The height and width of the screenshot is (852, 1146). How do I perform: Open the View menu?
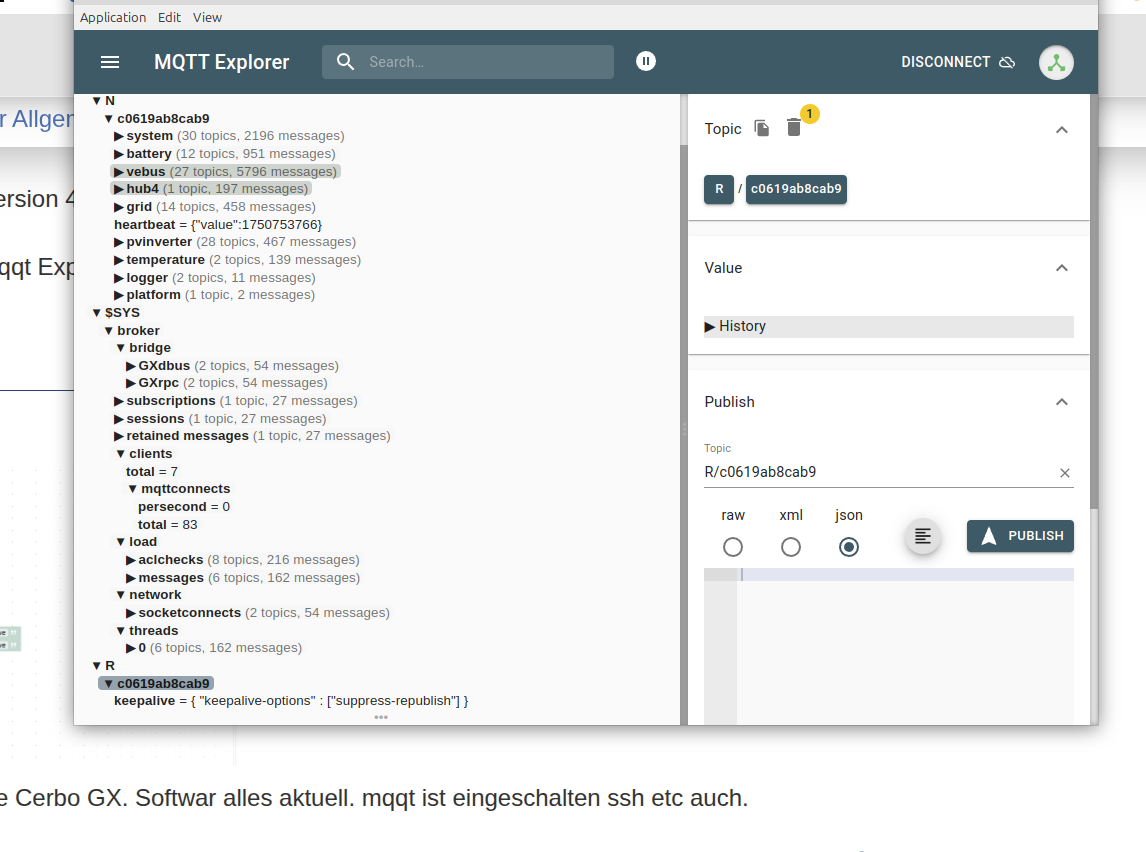click(x=208, y=18)
